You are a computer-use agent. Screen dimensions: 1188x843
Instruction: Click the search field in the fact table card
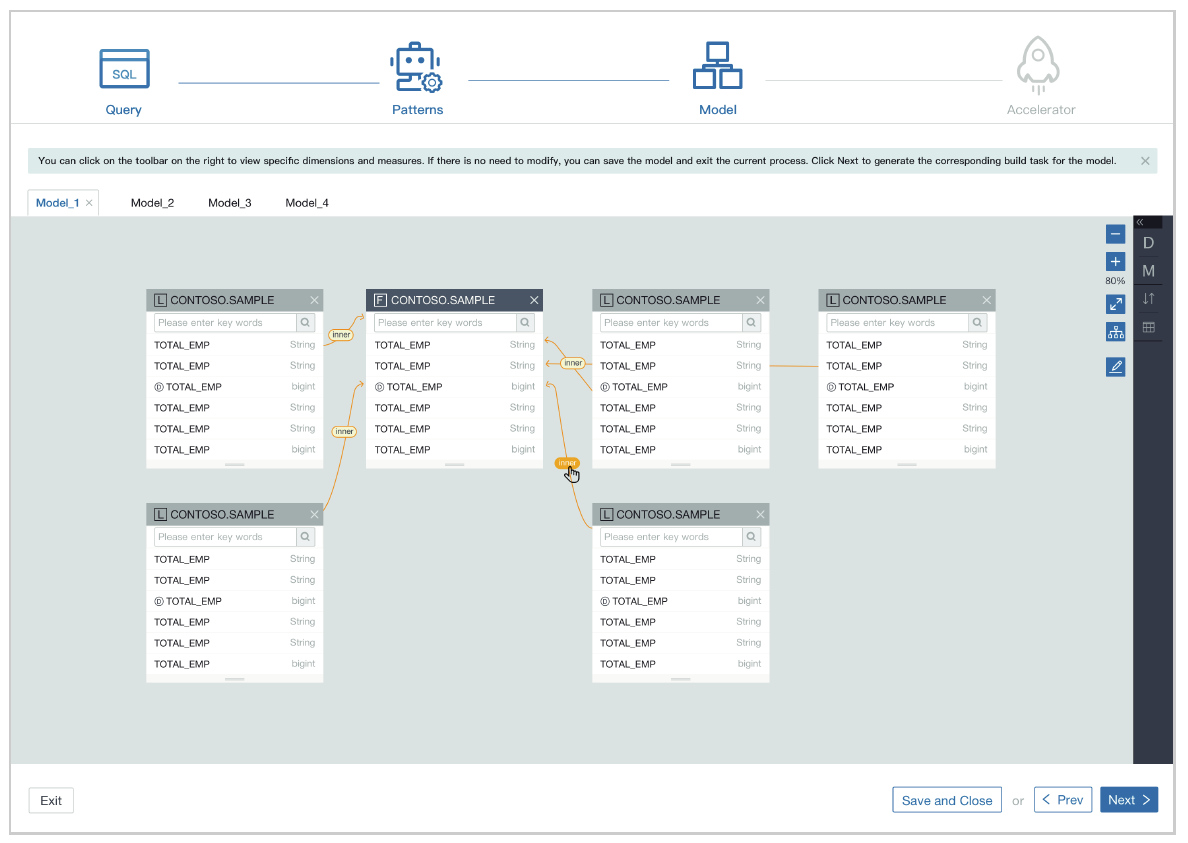pyautogui.click(x=445, y=323)
